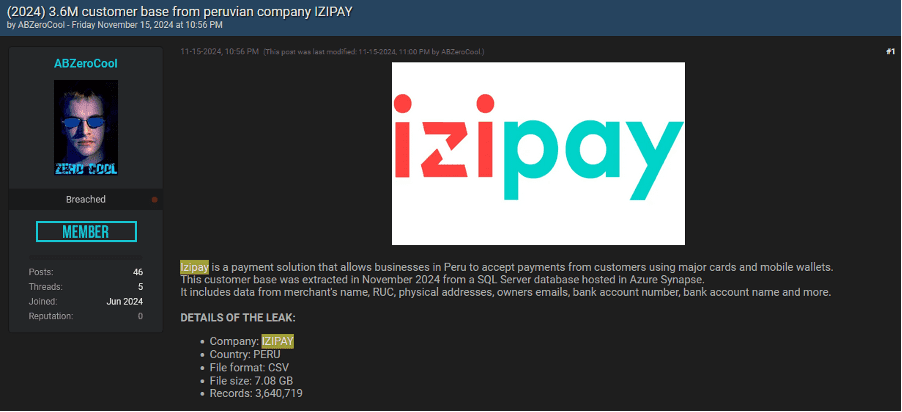Click the MEMBER rank badge

(86, 231)
